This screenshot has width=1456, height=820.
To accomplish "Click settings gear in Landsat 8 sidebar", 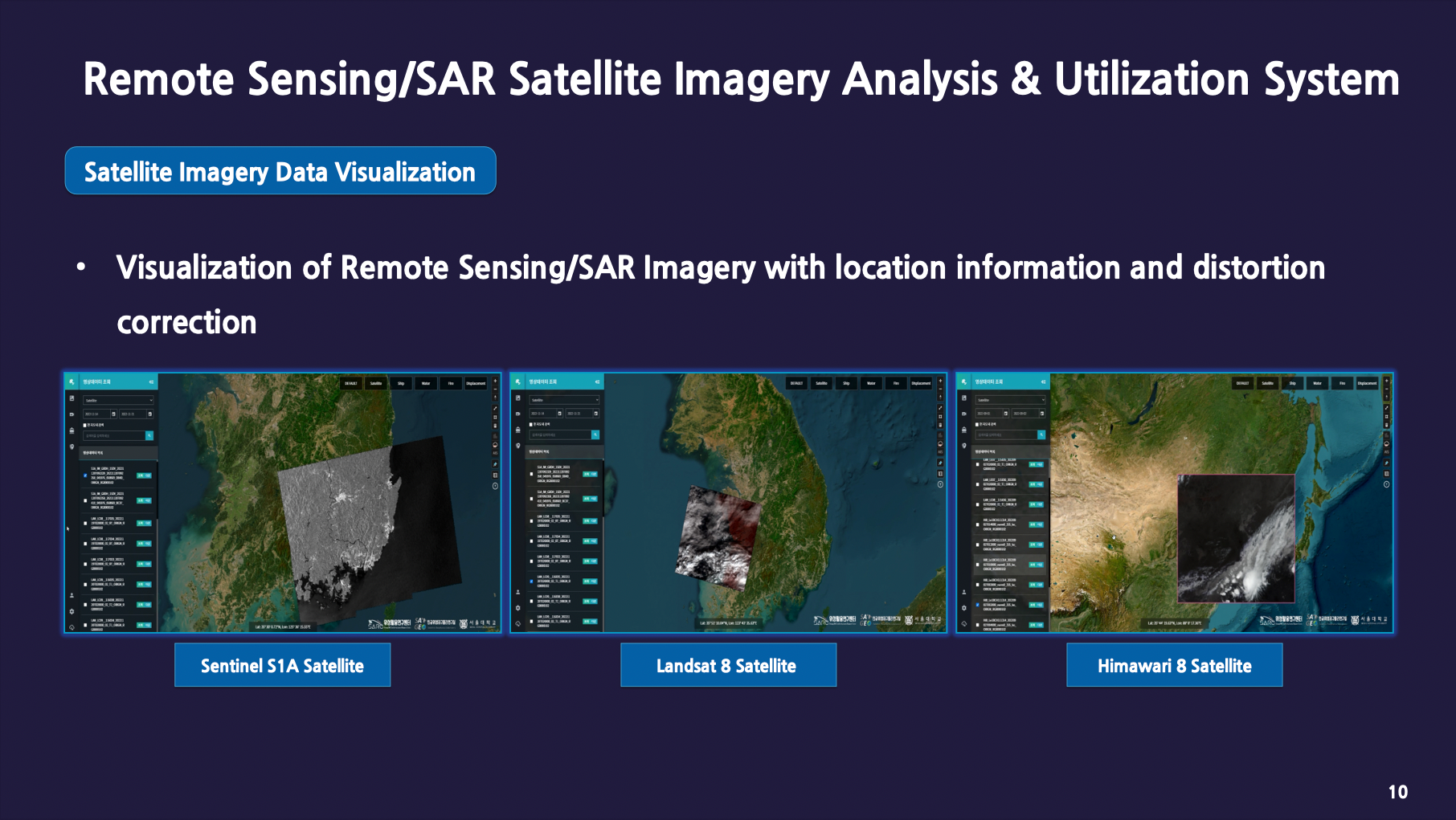I will tap(518, 608).
